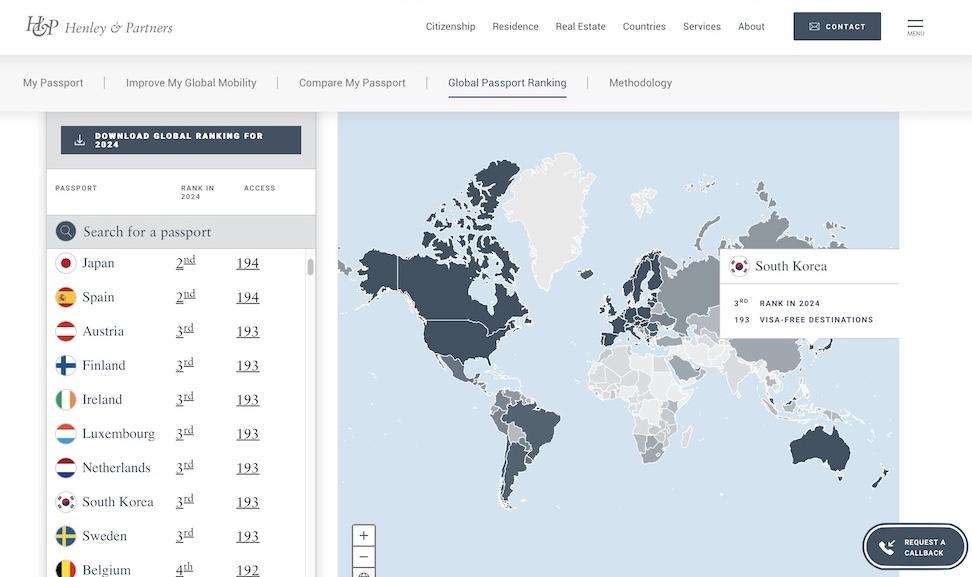This screenshot has height=577, width=972.
Task: Open the Citizenship menu
Action: point(451,27)
